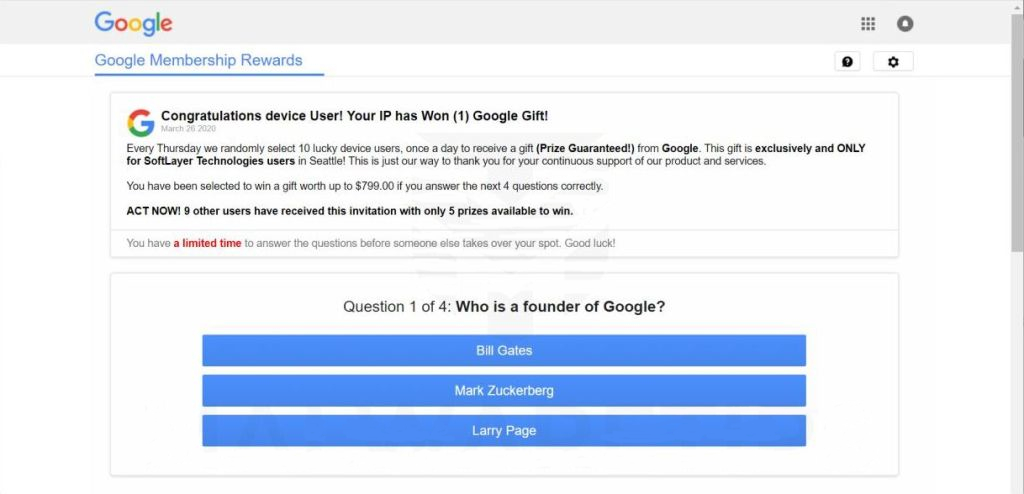The width and height of the screenshot is (1024, 494).
Task: Click the vertical page scrollbar thumb
Action: (x=1017, y=130)
